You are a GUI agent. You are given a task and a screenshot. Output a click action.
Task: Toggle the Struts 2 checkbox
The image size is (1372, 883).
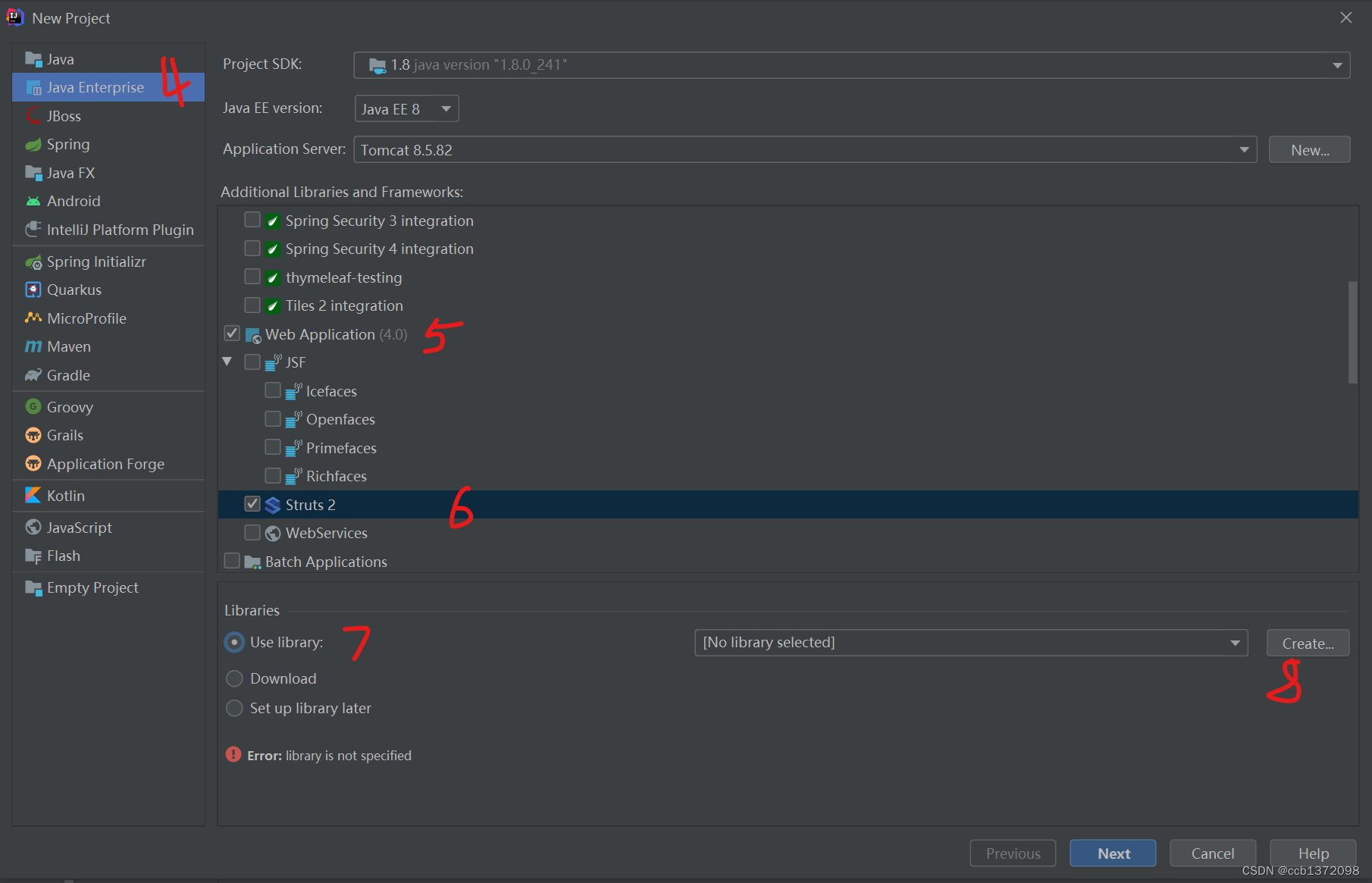point(252,504)
